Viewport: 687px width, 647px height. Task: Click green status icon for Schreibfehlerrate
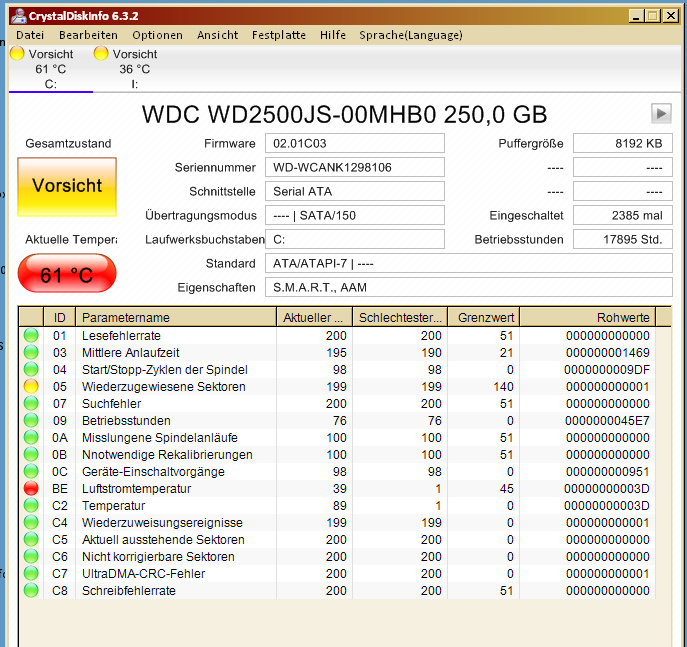[31, 590]
